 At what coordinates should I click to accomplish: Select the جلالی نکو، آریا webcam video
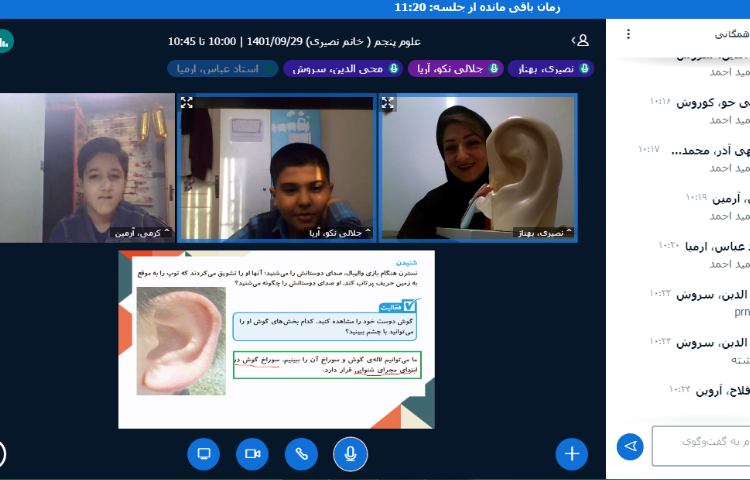[x=276, y=167]
